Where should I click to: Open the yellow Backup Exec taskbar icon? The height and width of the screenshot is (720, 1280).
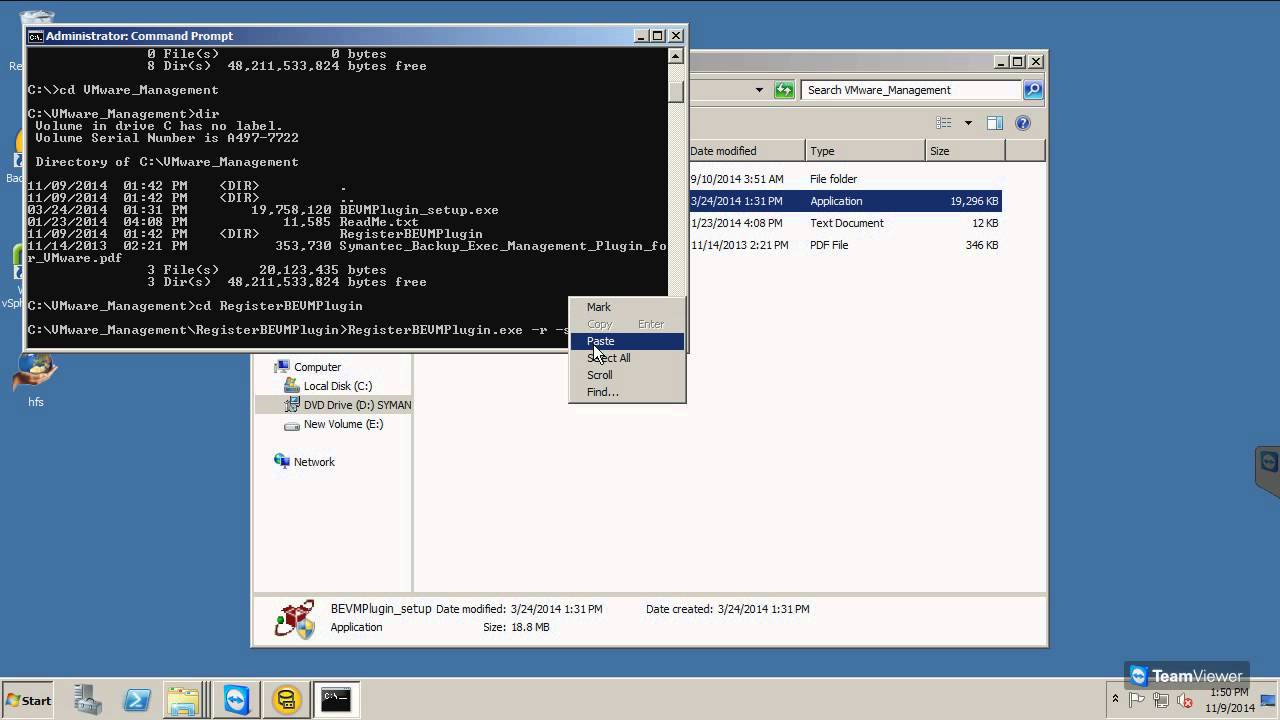point(286,700)
